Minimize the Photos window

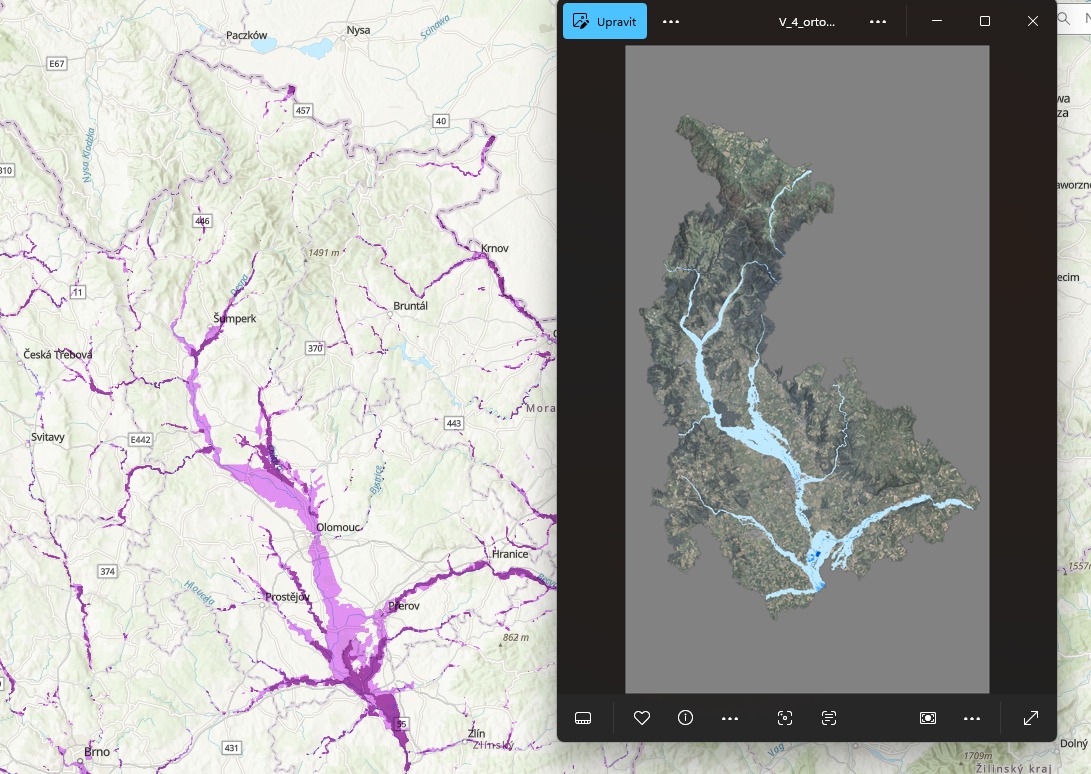pyautogui.click(x=937, y=21)
